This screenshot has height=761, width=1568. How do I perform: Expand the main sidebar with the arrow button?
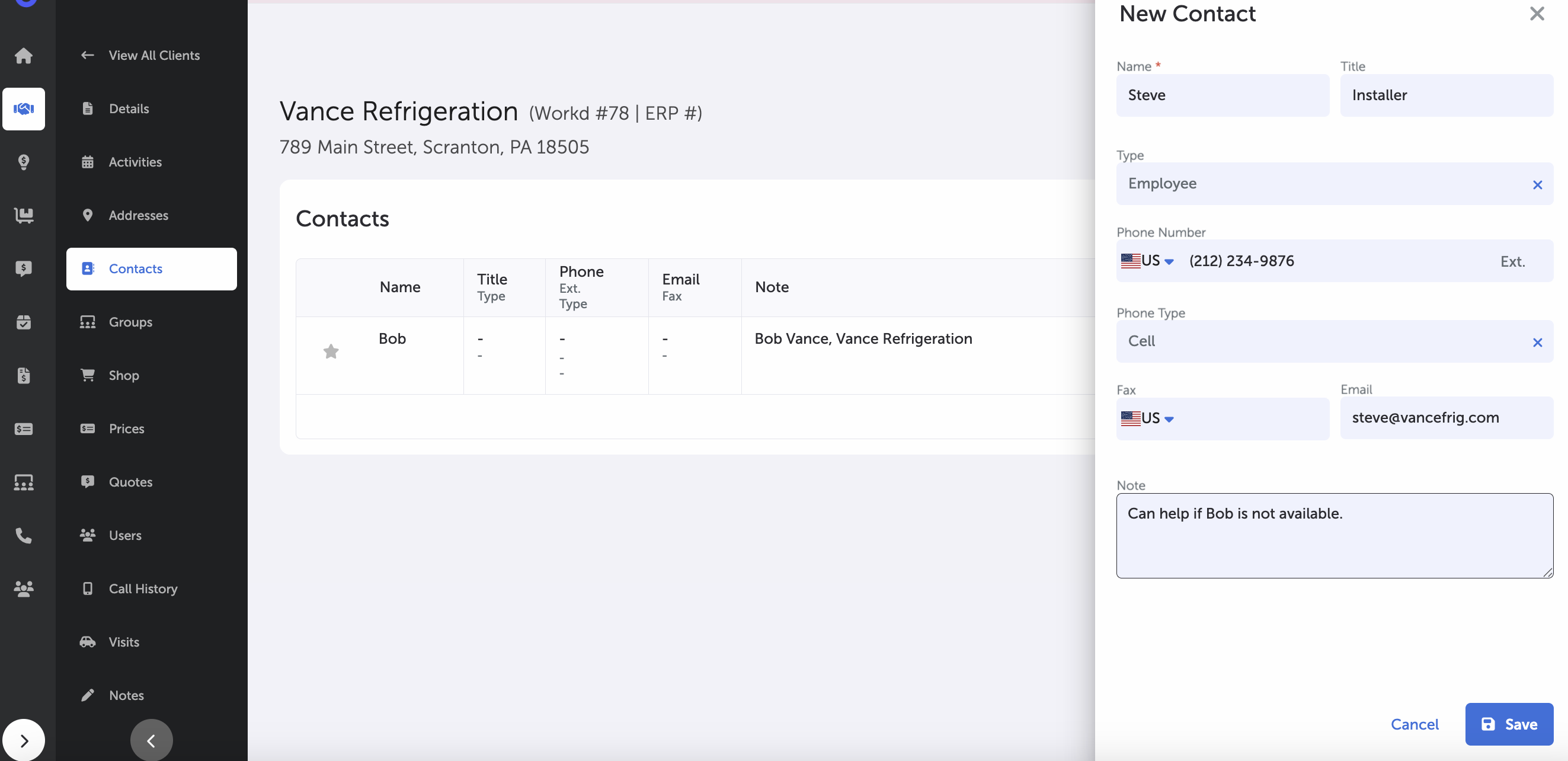pos(23,740)
